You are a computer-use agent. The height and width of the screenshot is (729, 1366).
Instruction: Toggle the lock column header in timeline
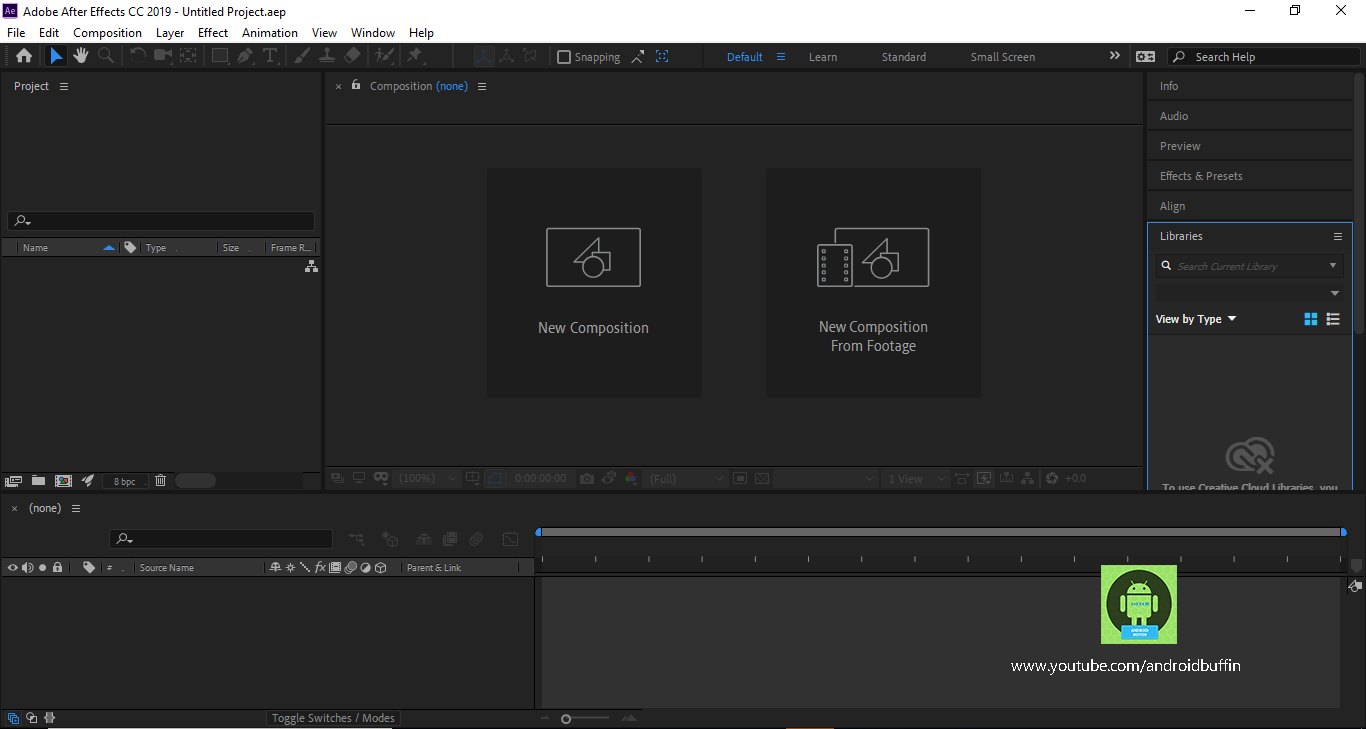pos(57,567)
